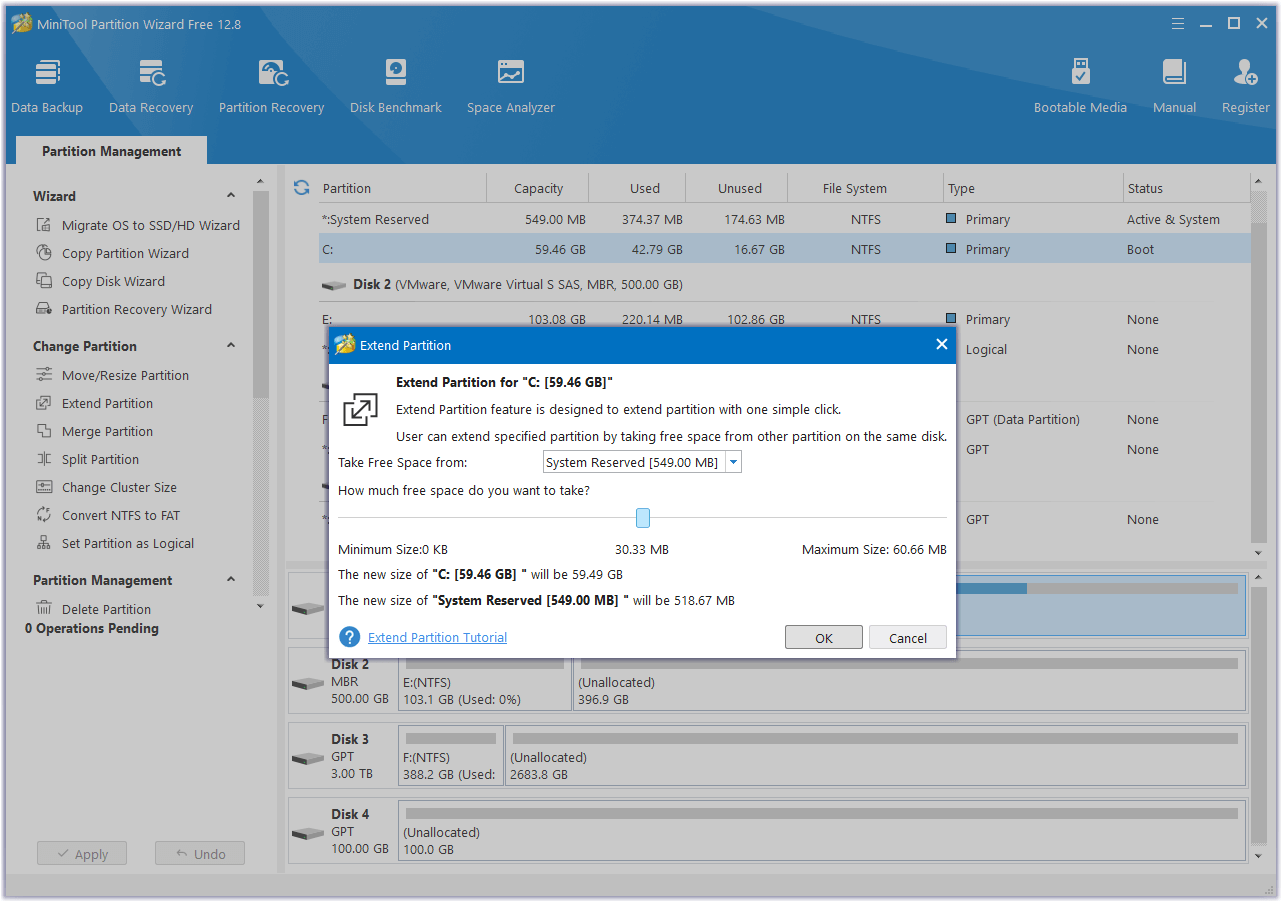Image resolution: width=1284 pixels, height=903 pixels.
Task: Open Space Analyzer tool
Action: coord(511,86)
